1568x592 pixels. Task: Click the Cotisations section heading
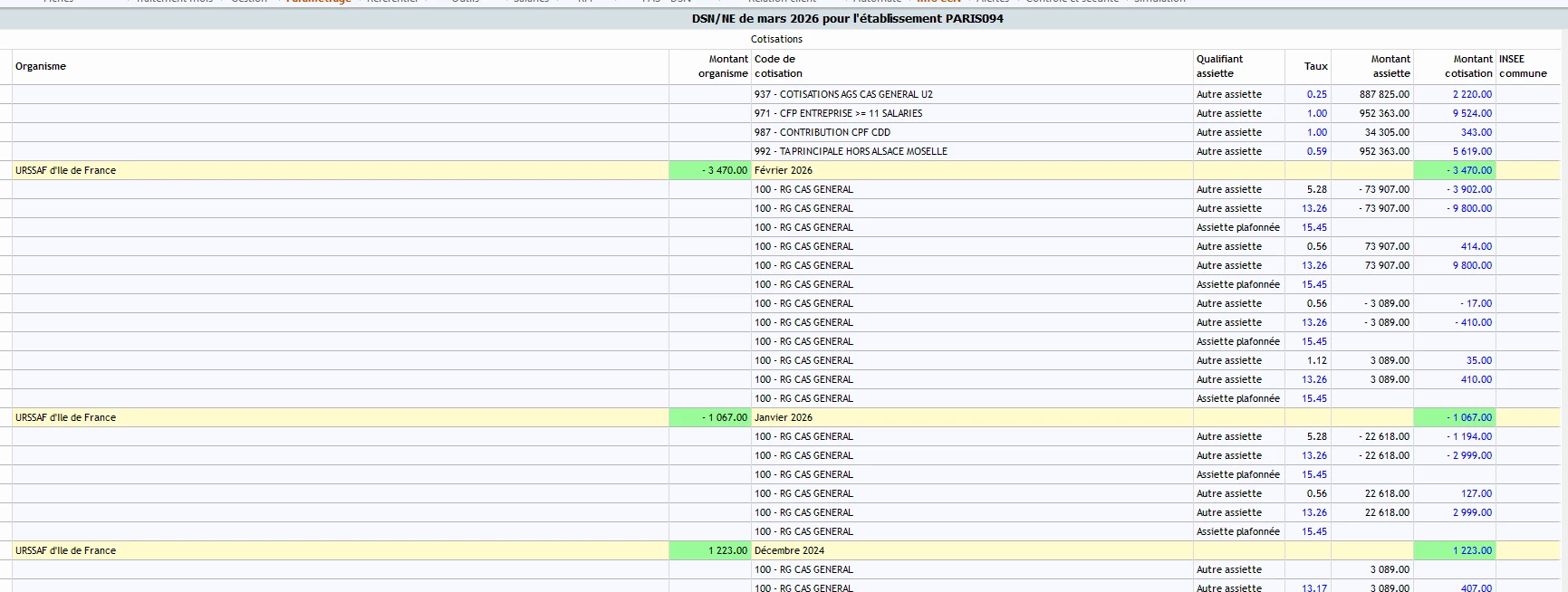tap(776, 39)
